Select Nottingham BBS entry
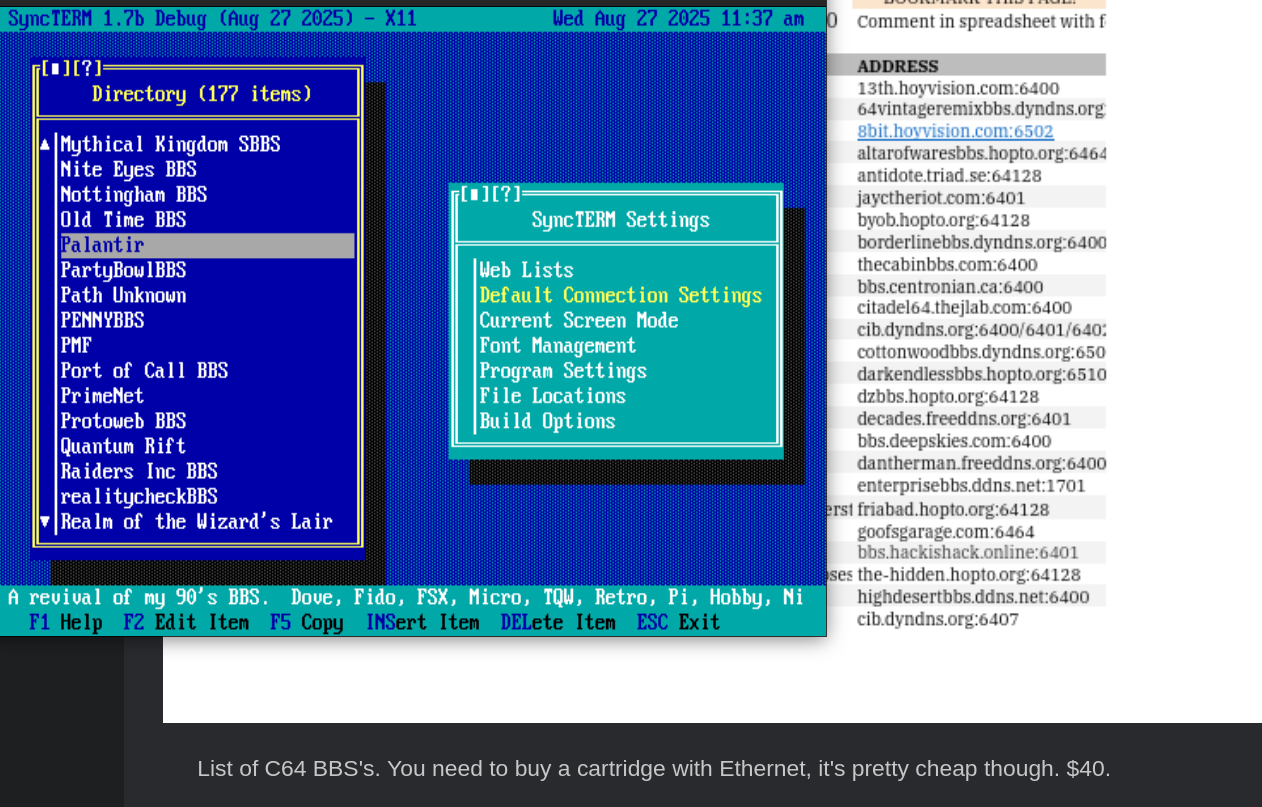This screenshot has width=1262, height=807. click(134, 195)
